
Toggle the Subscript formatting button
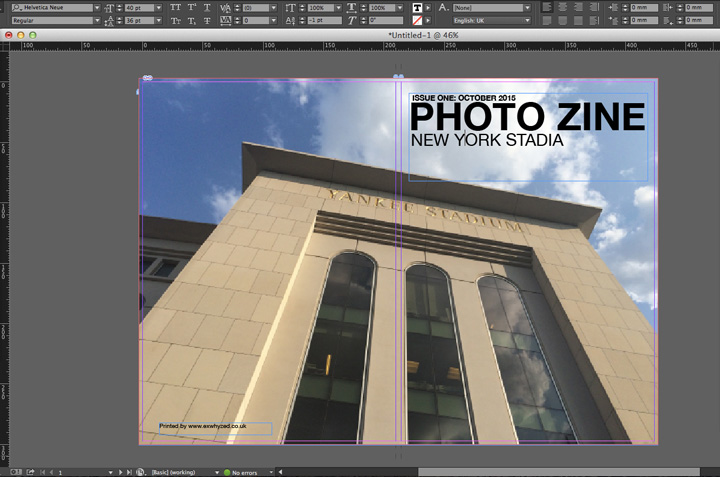pos(191,21)
